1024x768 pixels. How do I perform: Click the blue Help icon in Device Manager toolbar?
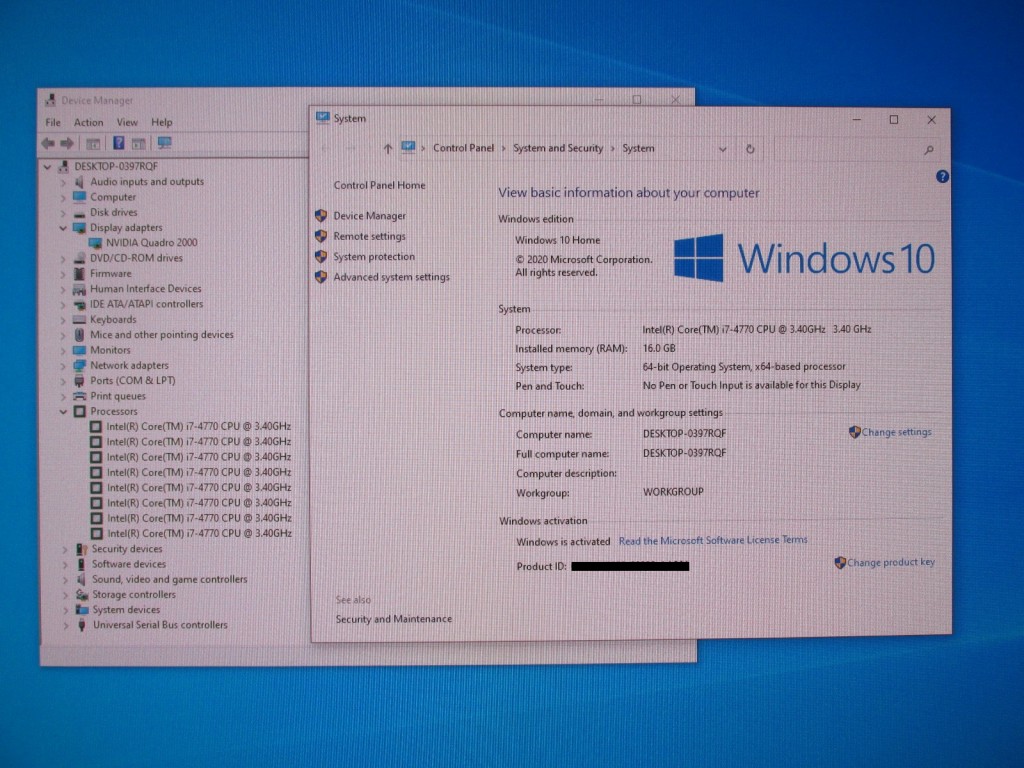[118, 143]
